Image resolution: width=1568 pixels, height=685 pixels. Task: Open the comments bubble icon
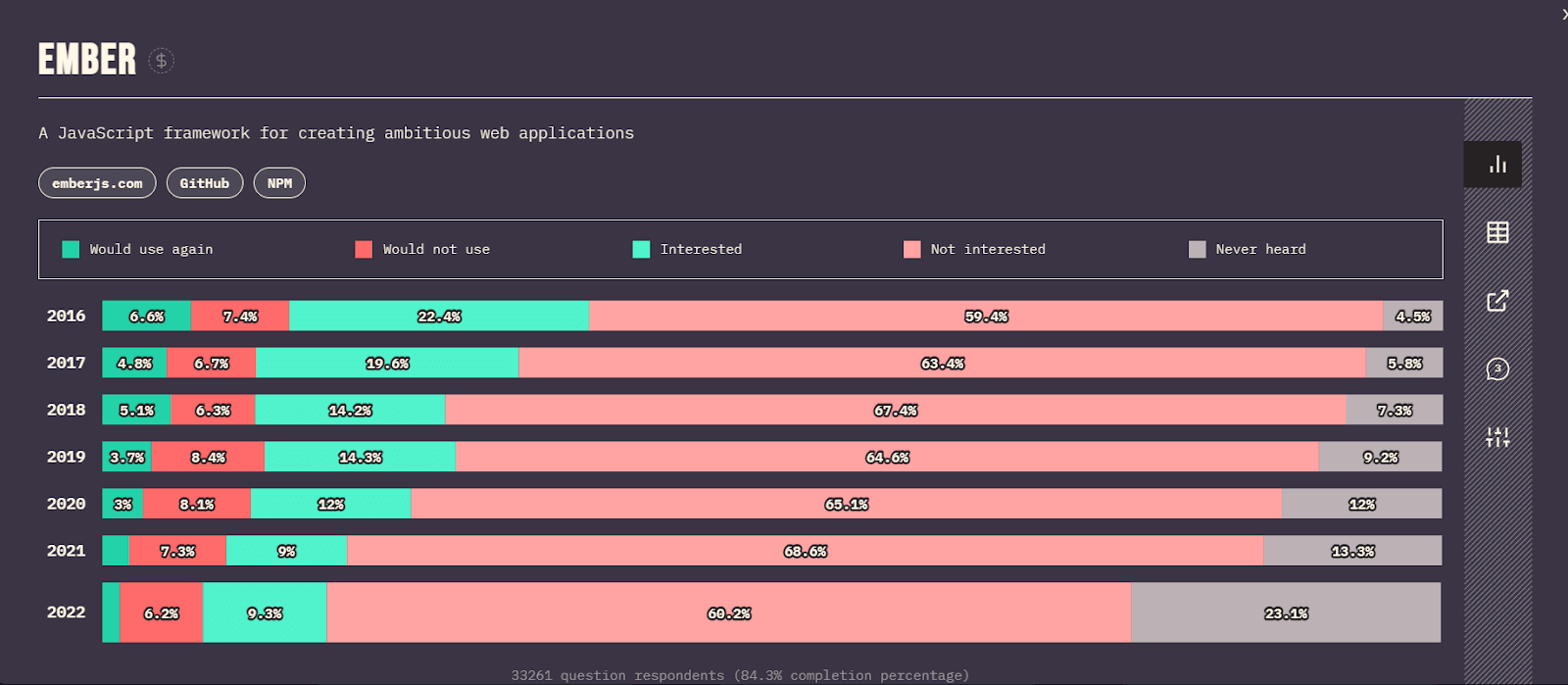click(x=1496, y=369)
